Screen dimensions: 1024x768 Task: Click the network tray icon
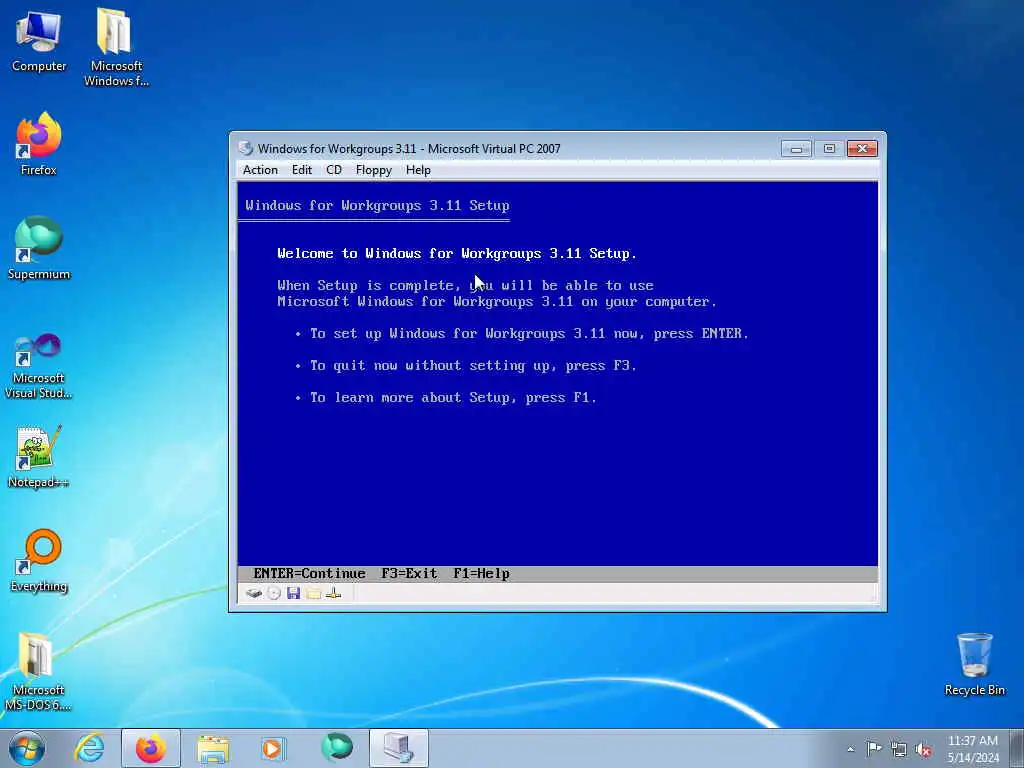pos(899,749)
